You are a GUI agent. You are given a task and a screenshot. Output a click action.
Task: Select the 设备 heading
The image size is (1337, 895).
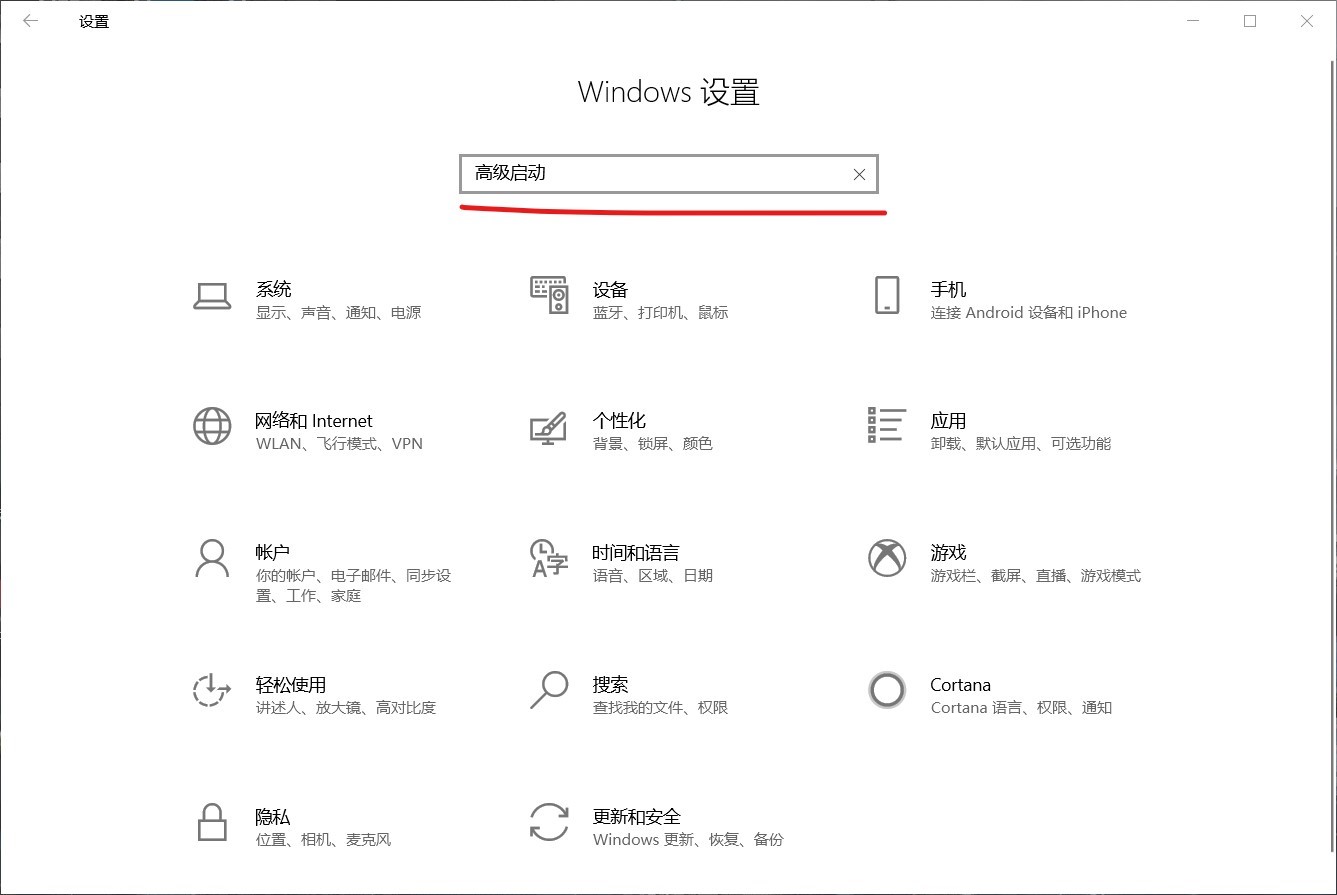tap(611, 289)
